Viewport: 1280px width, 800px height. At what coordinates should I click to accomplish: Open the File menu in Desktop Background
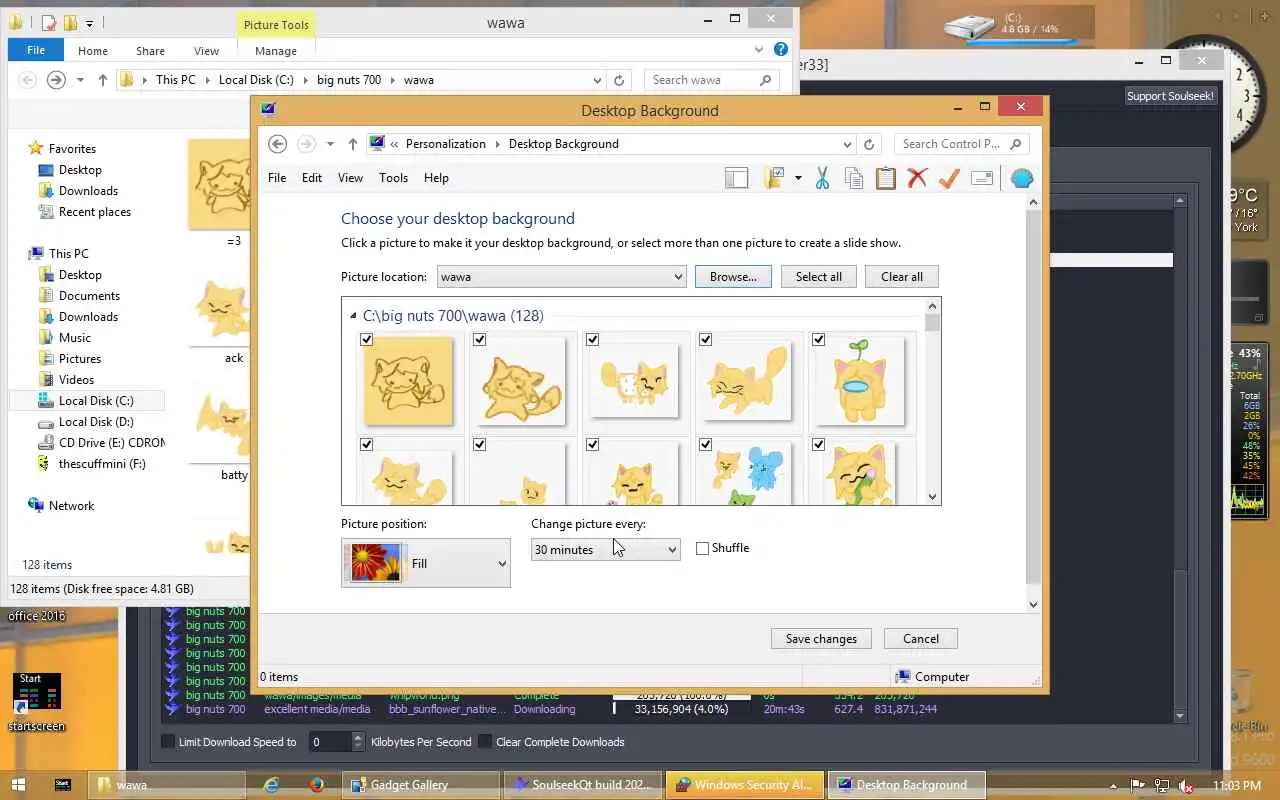pyautogui.click(x=277, y=178)
